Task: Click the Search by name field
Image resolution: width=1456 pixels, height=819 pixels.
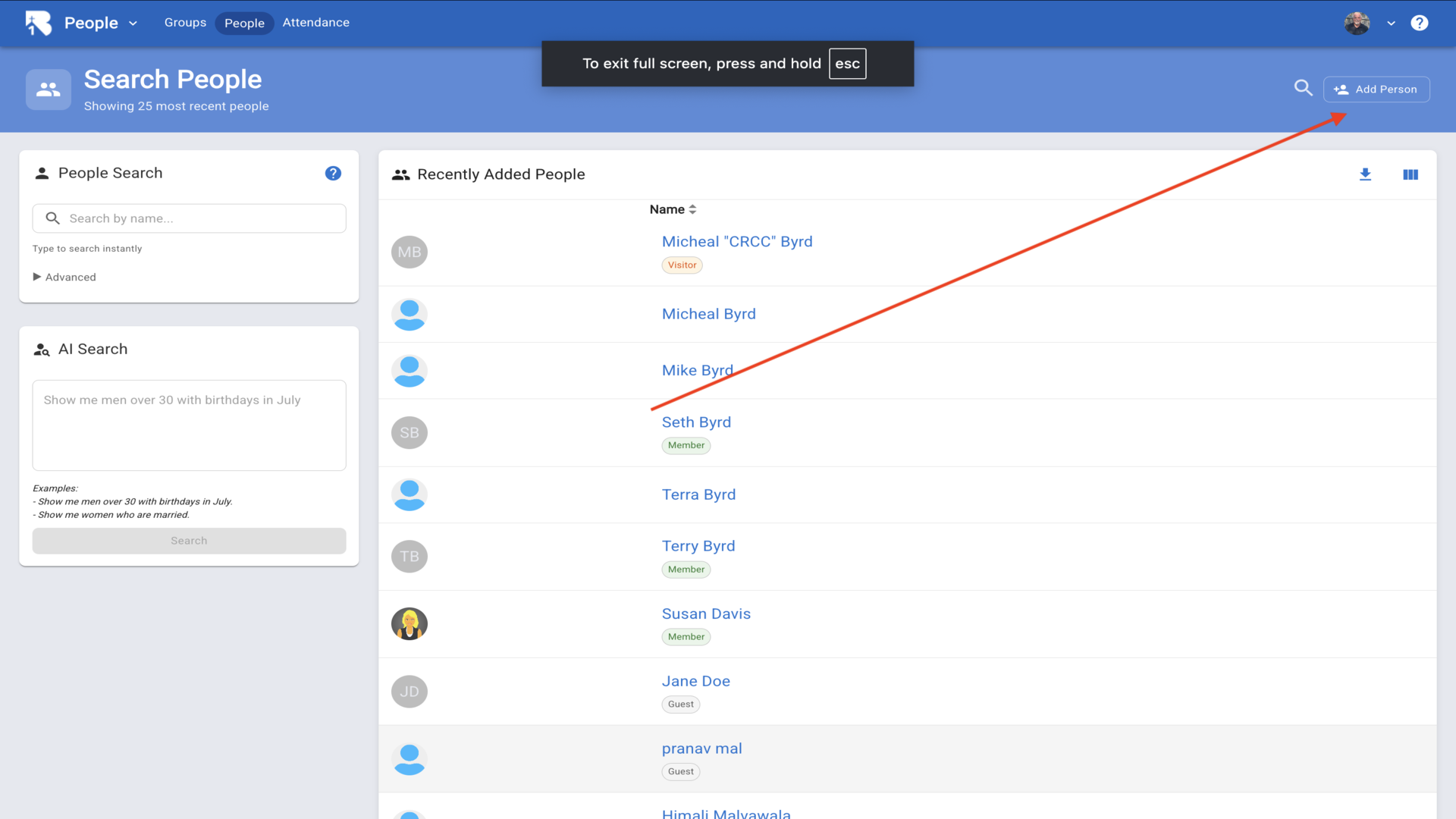Action: pyautogui.click(x=190, y=218)
